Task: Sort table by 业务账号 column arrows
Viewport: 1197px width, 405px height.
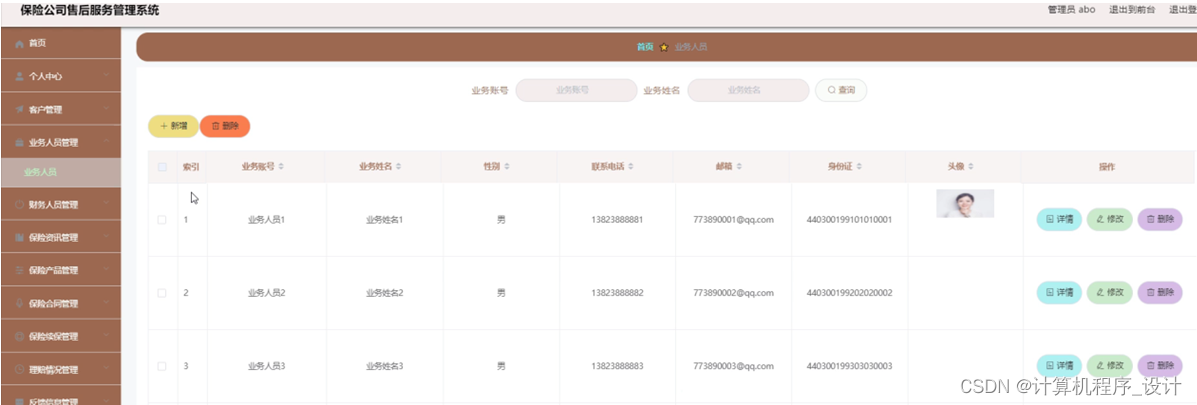Action: coord(281,166)
